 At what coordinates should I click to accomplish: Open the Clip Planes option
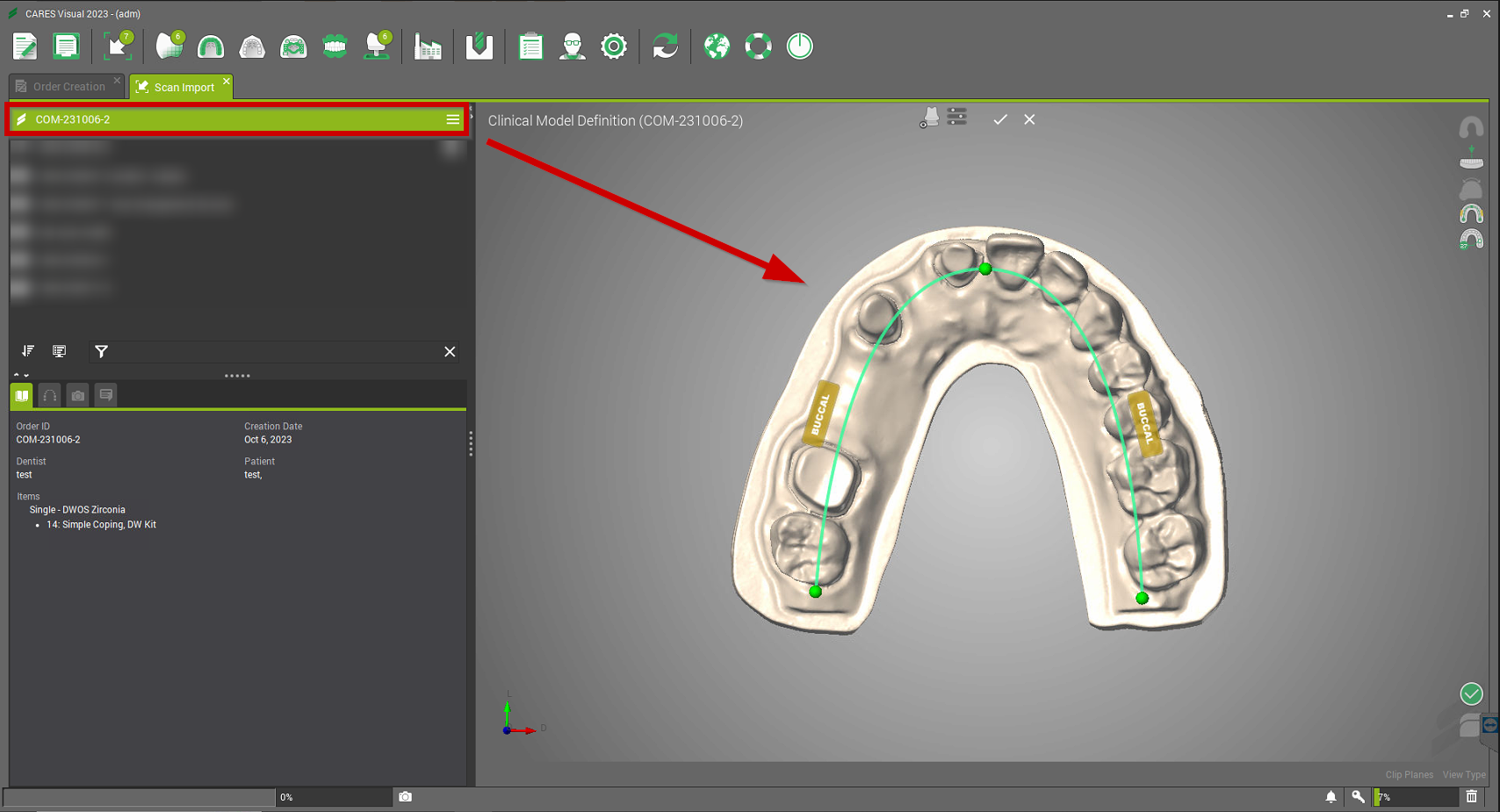[1409, 774]
